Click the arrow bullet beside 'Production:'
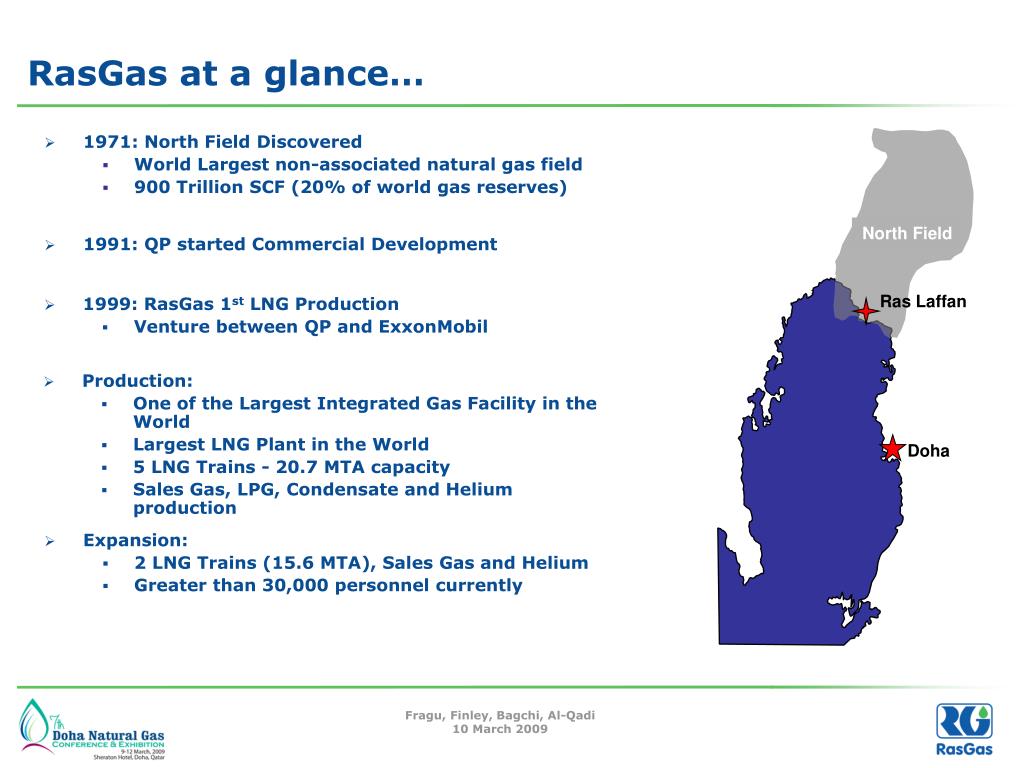The image size is (1024, 768). tap(50, 381)
